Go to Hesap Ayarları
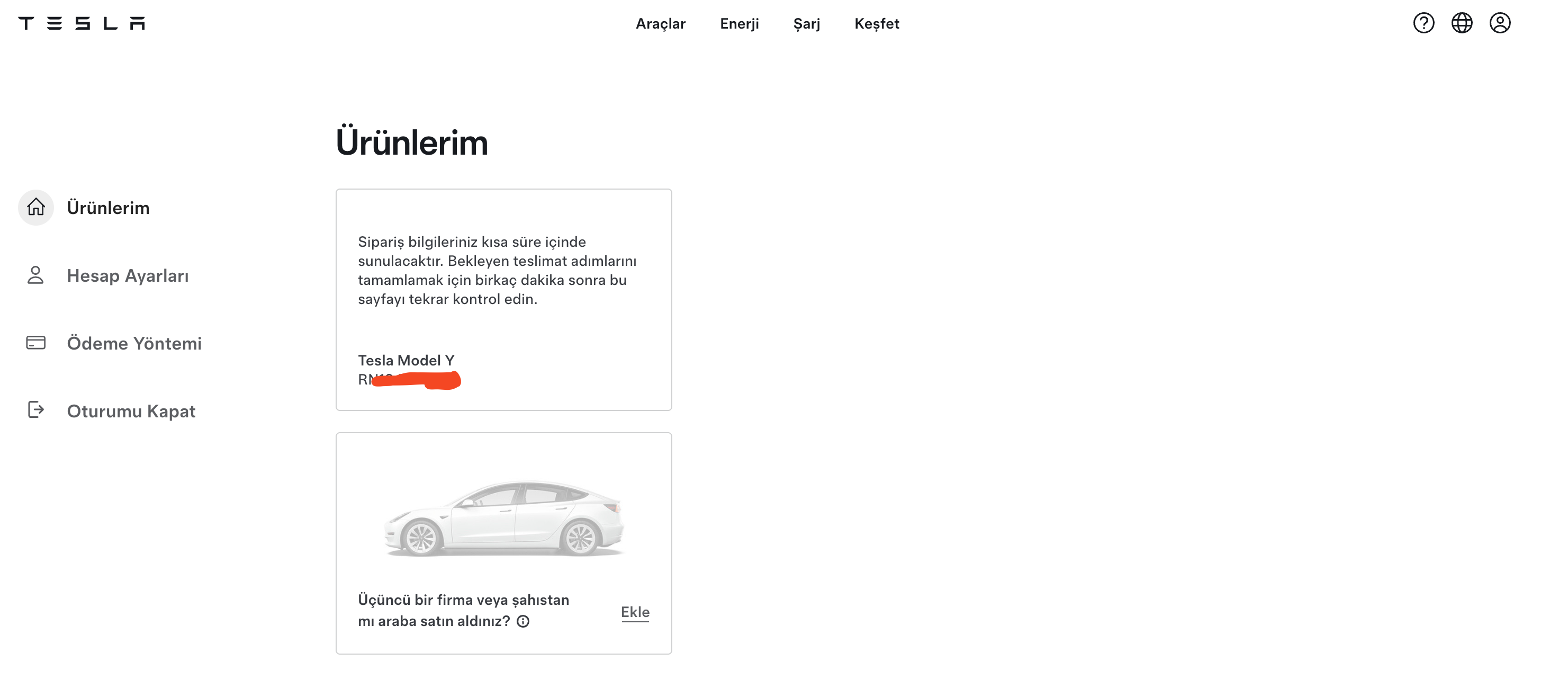Image resolution: width=1568 pixels, height=697 pixels. (x=128, y=276)
